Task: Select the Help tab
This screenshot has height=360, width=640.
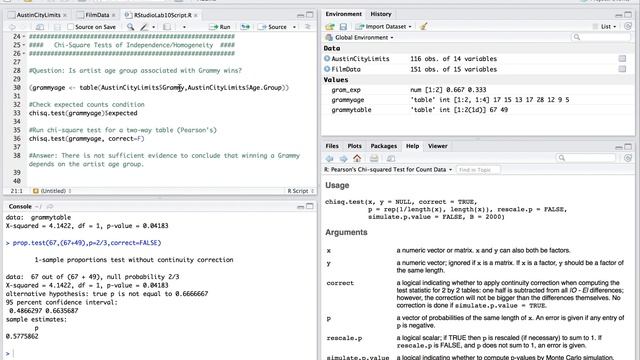Action: [x=412, y=146]
